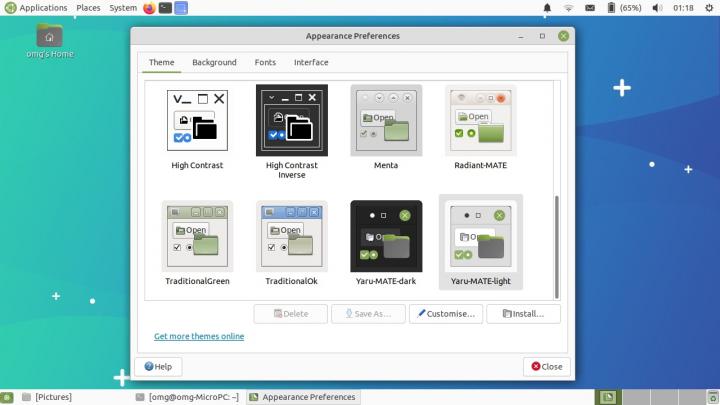Switch to the Background tab
This screenshot has height=405, width=720.
click(214, 62)
